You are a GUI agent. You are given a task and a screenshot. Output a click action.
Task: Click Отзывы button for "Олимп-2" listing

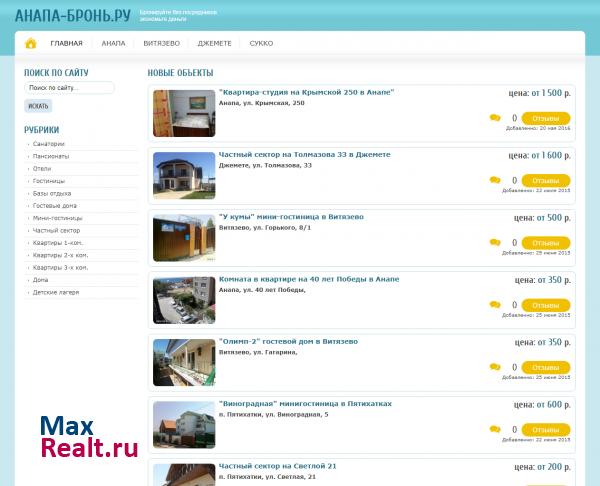[x=546, y=367]
